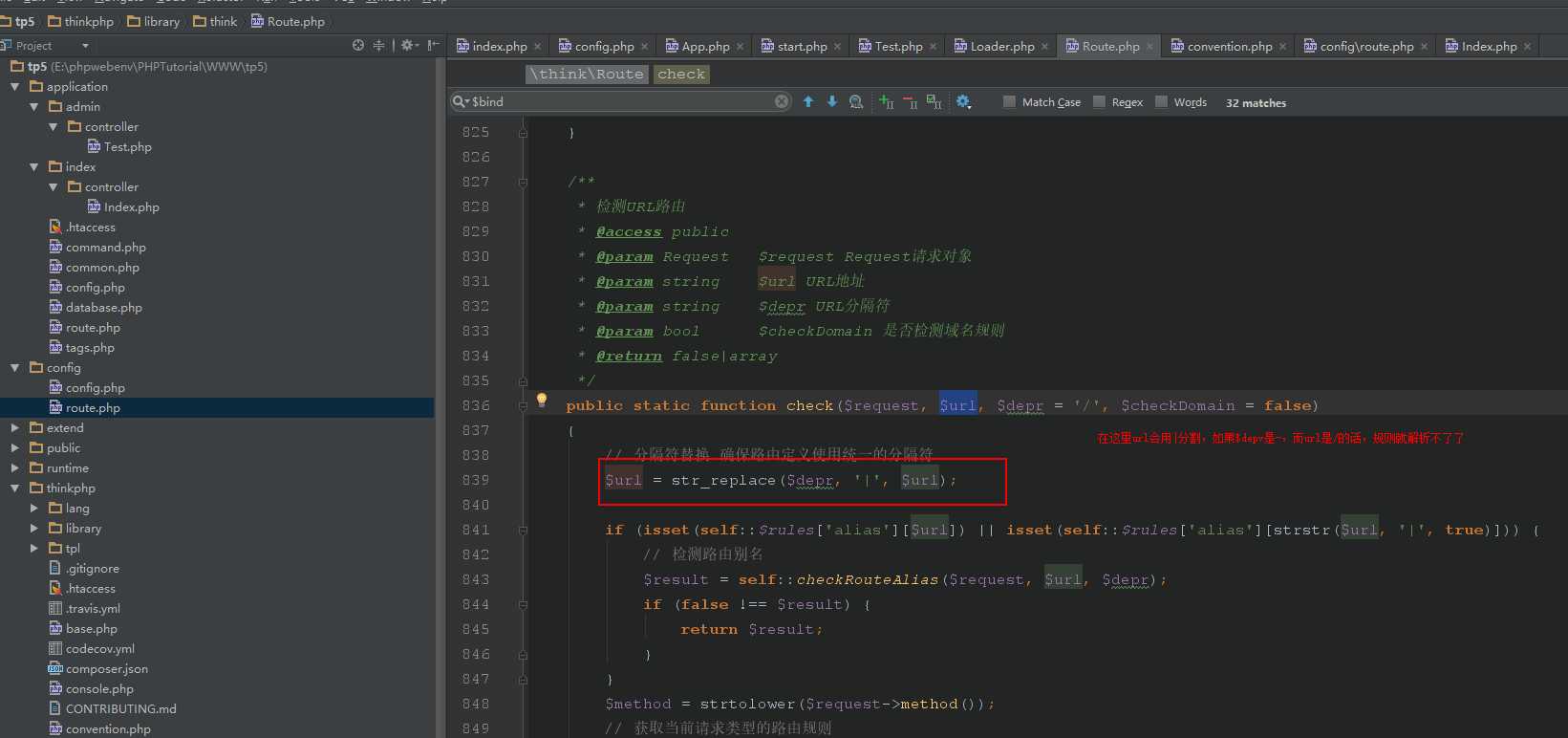Fold the doc comment at line 827
1568x738 pixels.
[523, 183]
